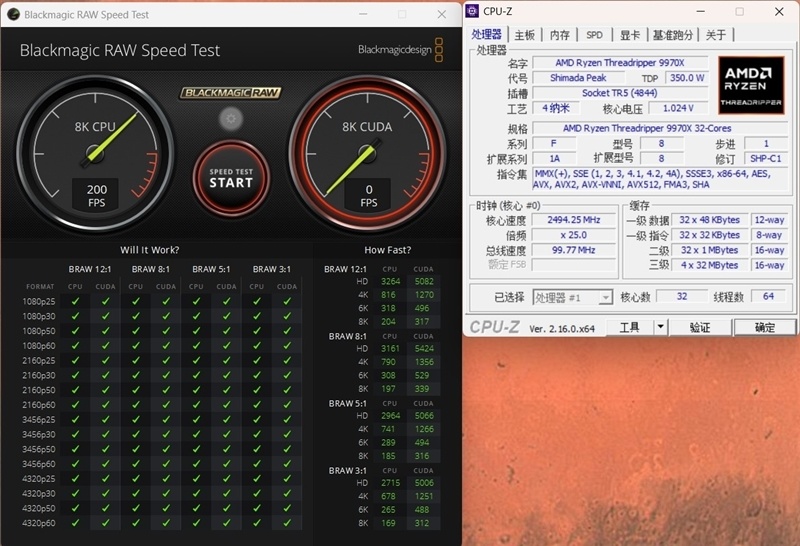This screenshot has width=800, height=546.
Task: Click the 8K CPU gauge dial
Action: coord(97,150)
